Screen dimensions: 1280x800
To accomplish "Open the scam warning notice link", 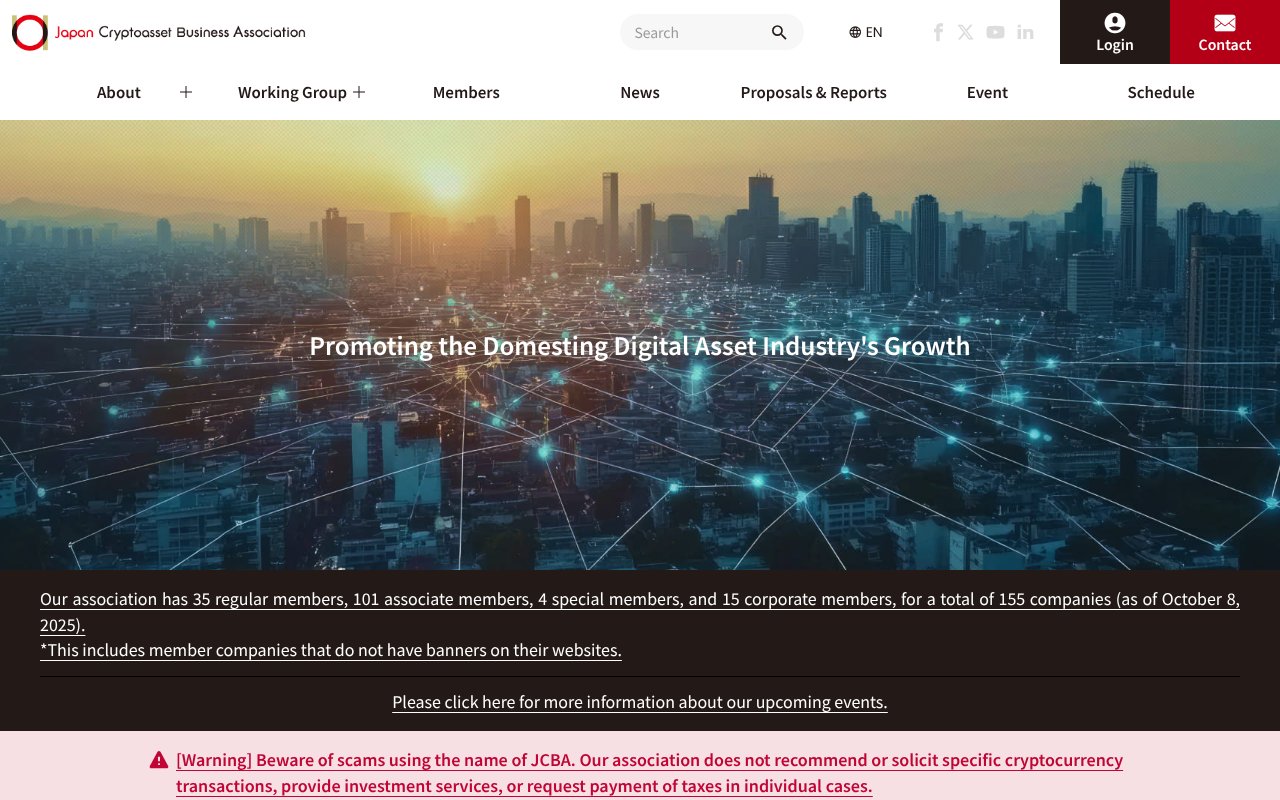I will [x=650, y=760].
